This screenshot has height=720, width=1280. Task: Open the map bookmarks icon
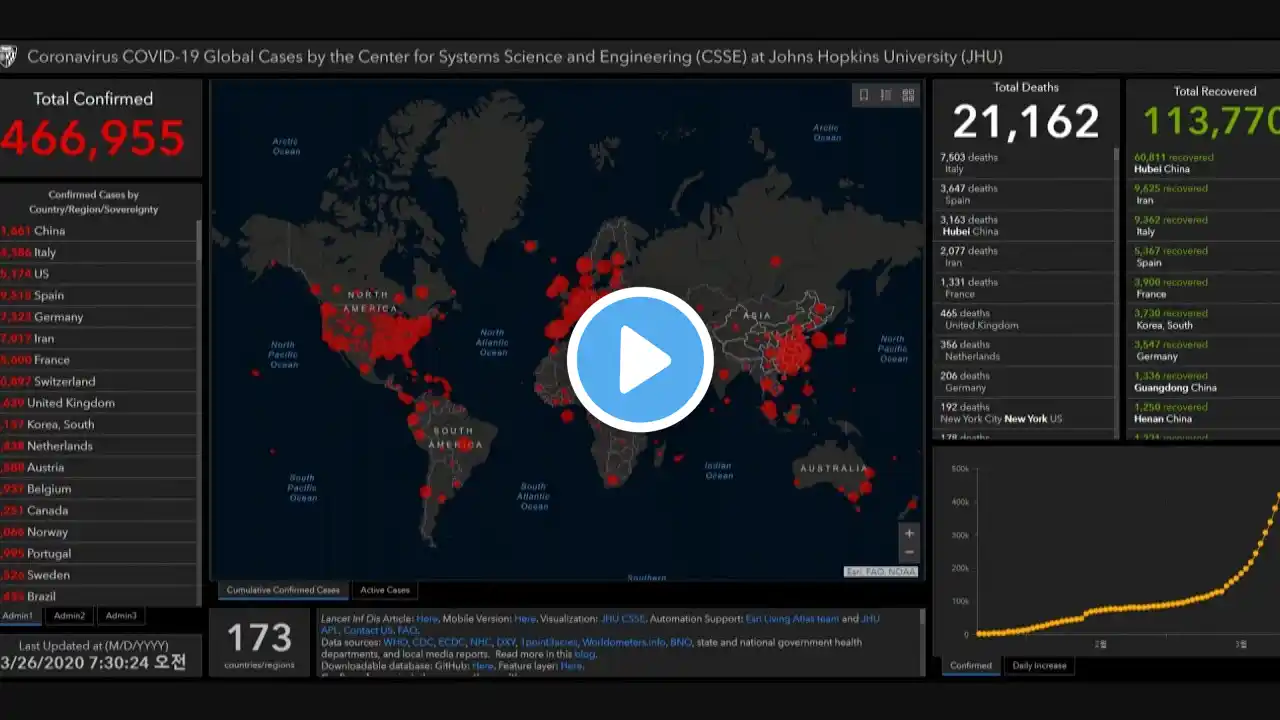864,95
